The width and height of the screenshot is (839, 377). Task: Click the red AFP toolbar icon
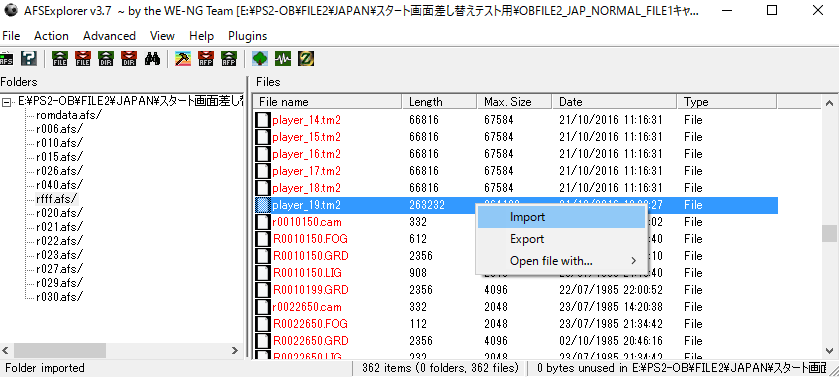206,58
